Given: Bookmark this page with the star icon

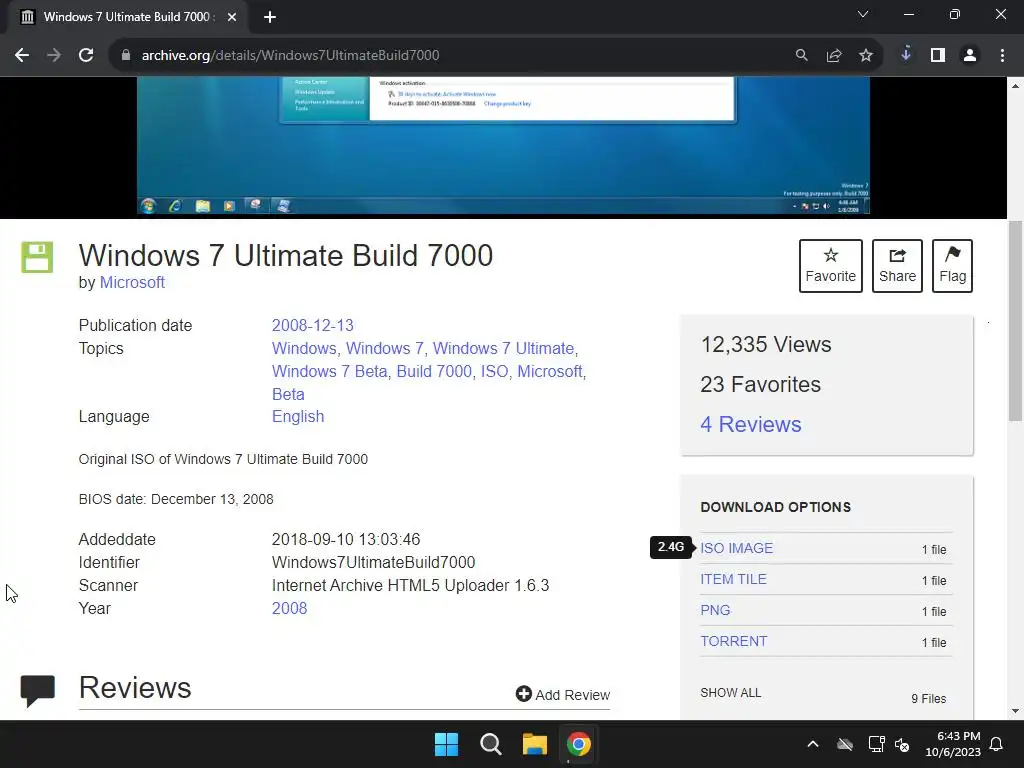Looking at the screenshot, I should (866, 56).
